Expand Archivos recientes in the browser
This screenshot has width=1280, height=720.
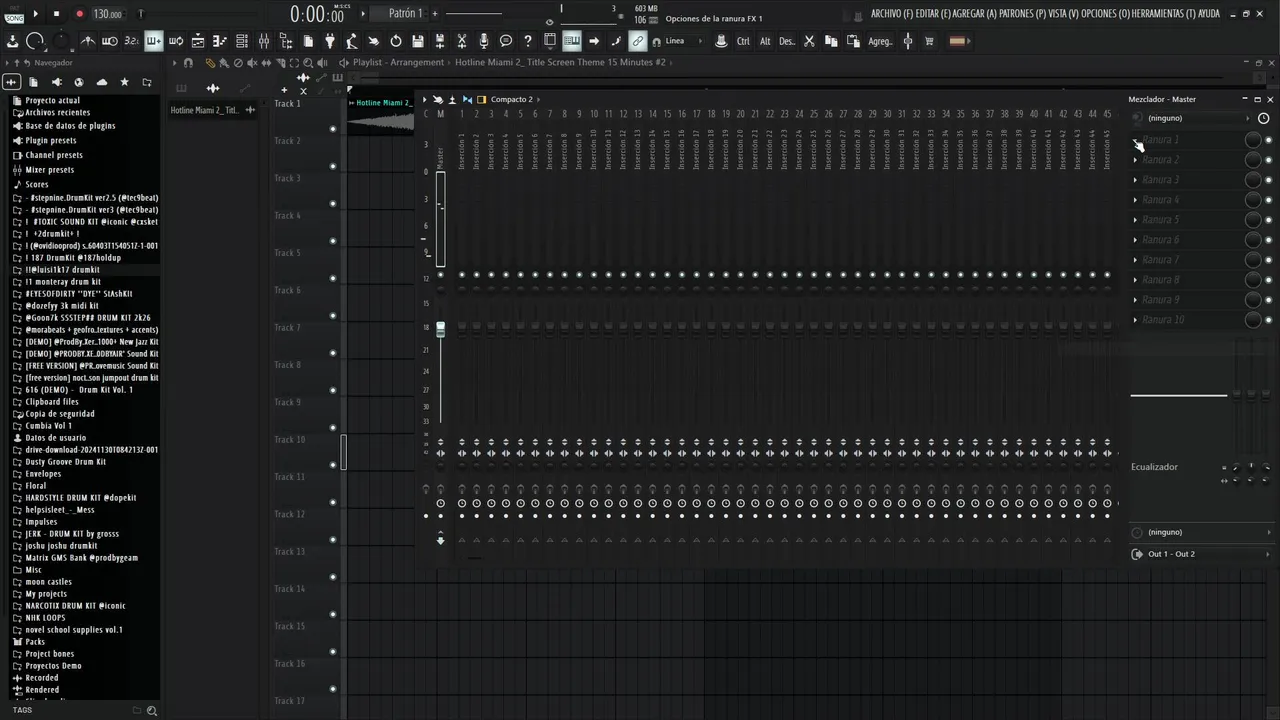(x=57, y=113)
